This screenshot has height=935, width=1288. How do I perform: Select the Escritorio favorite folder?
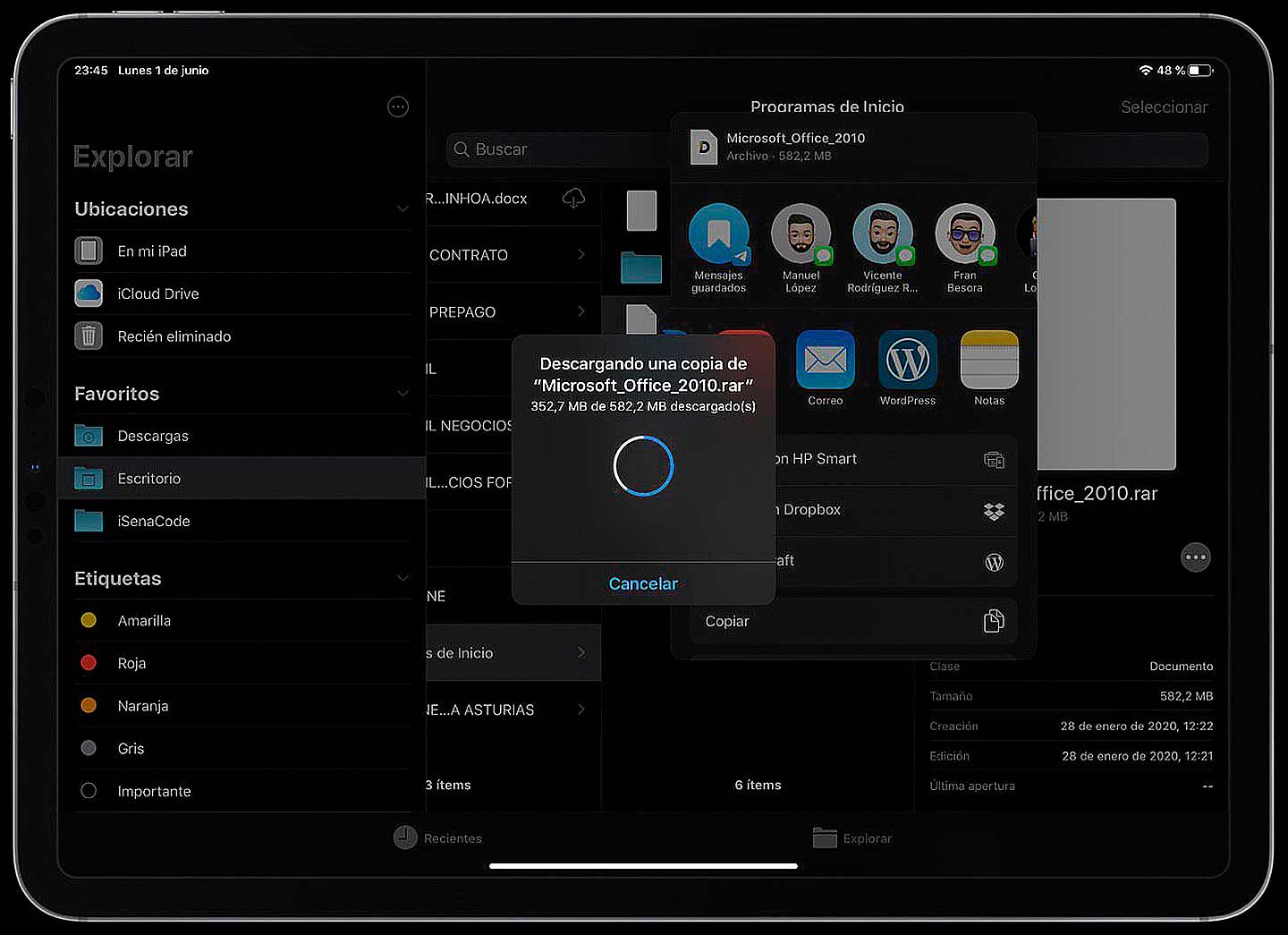(241, 479)
